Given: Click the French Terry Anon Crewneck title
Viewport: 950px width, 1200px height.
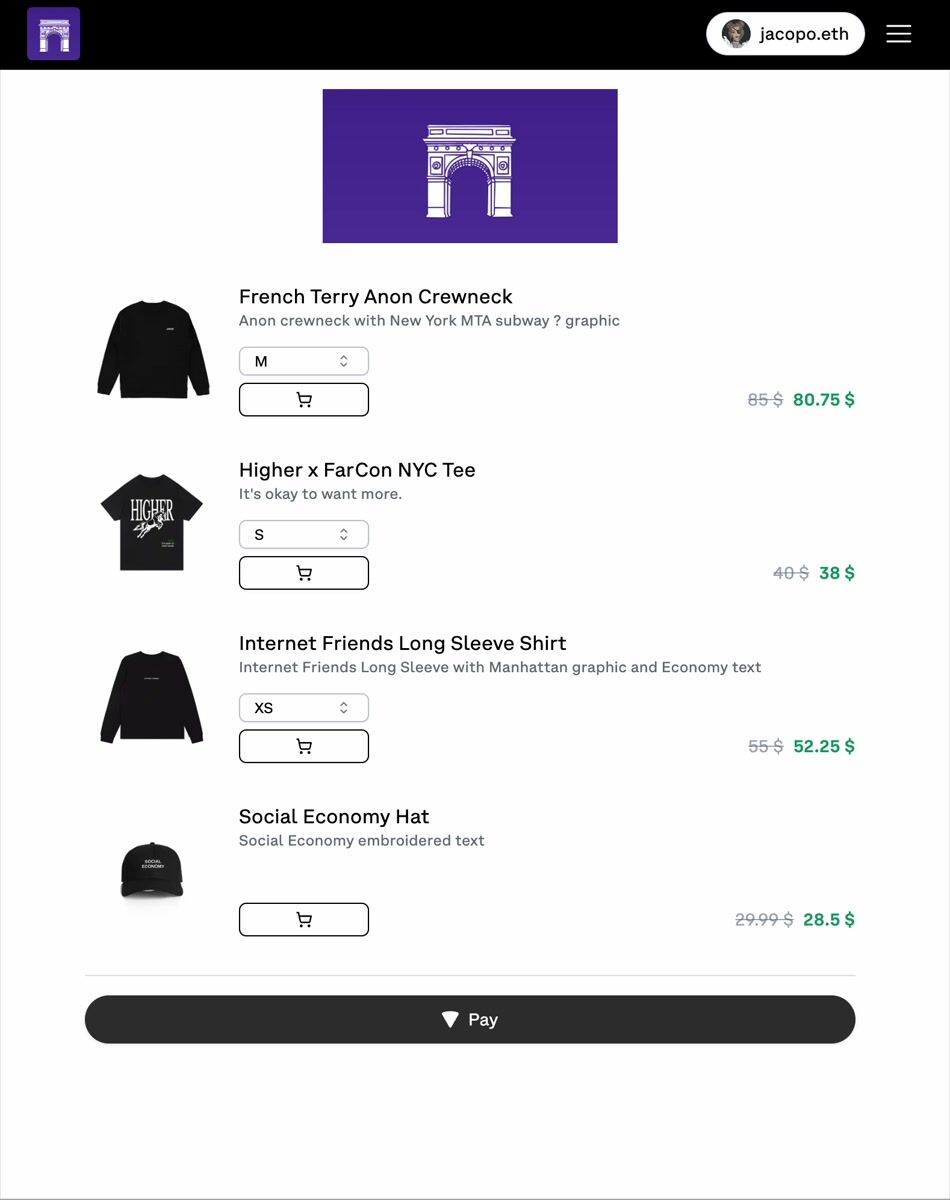Looking at the screenshot, I should click(375, 297).
